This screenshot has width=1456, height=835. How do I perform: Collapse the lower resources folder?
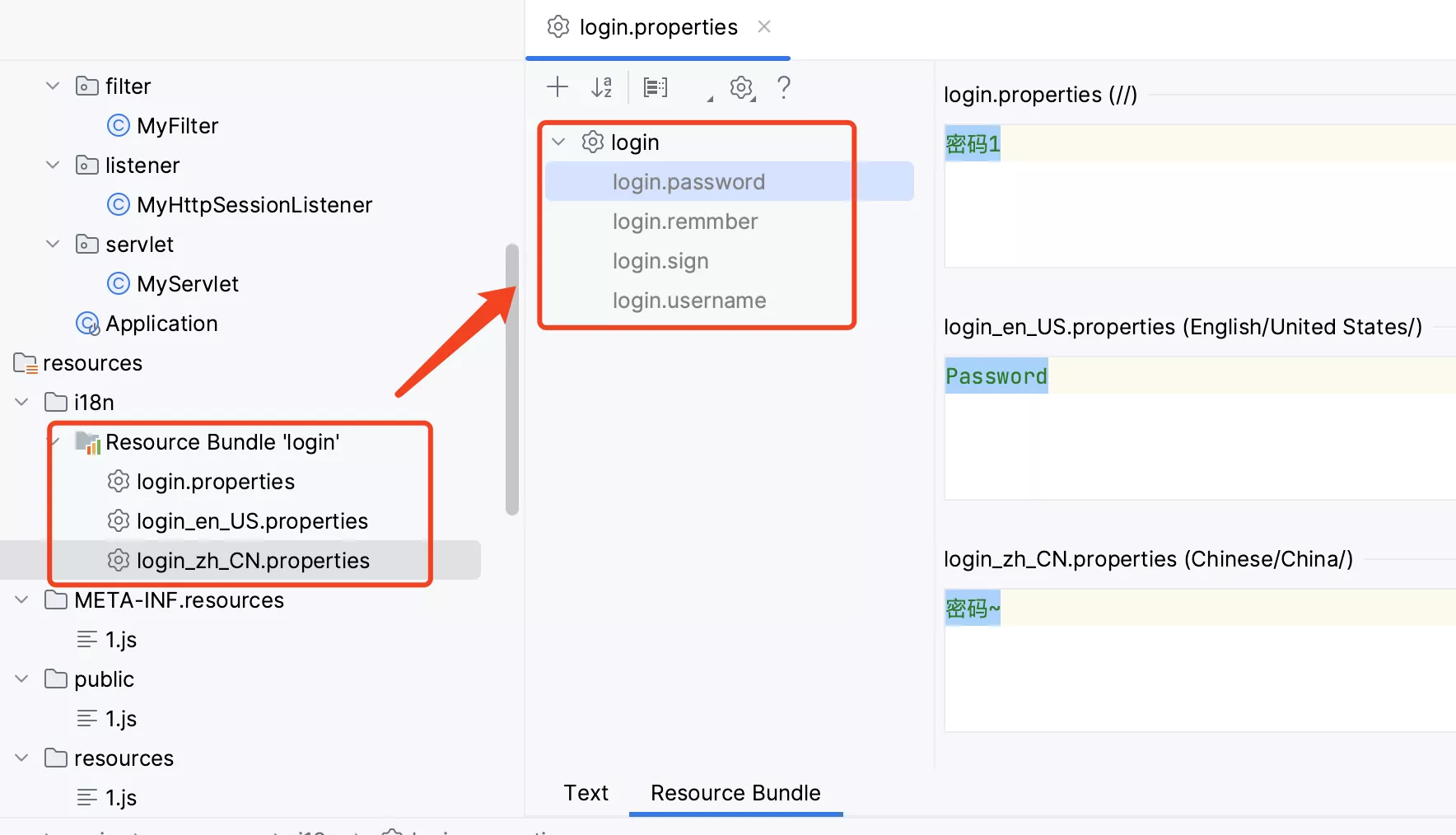pyautogui.click(x=21, y=758)
